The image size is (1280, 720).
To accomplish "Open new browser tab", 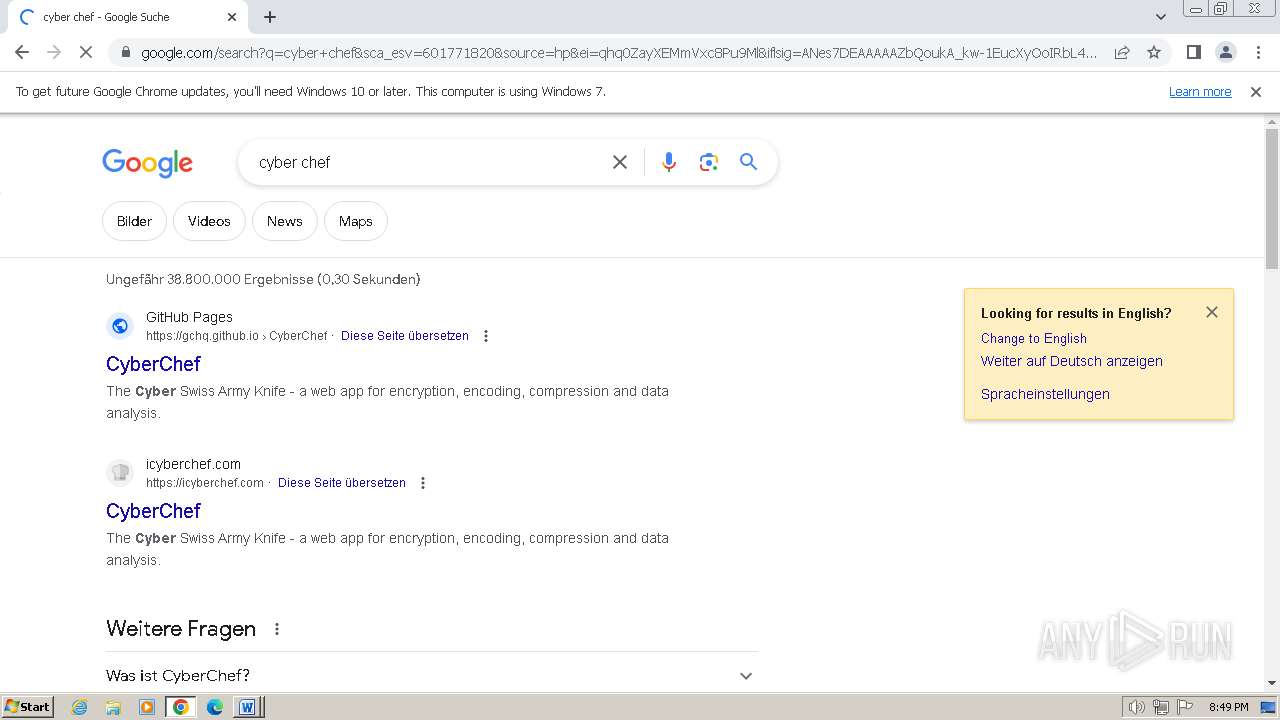I will (x=270, y=17).
